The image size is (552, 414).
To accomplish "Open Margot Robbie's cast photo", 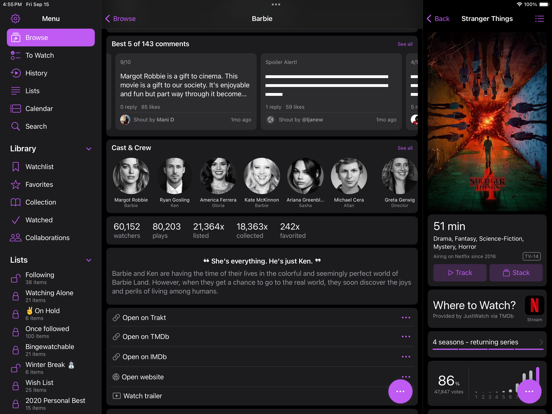I will pyautogui.click(x=131, y=176).
